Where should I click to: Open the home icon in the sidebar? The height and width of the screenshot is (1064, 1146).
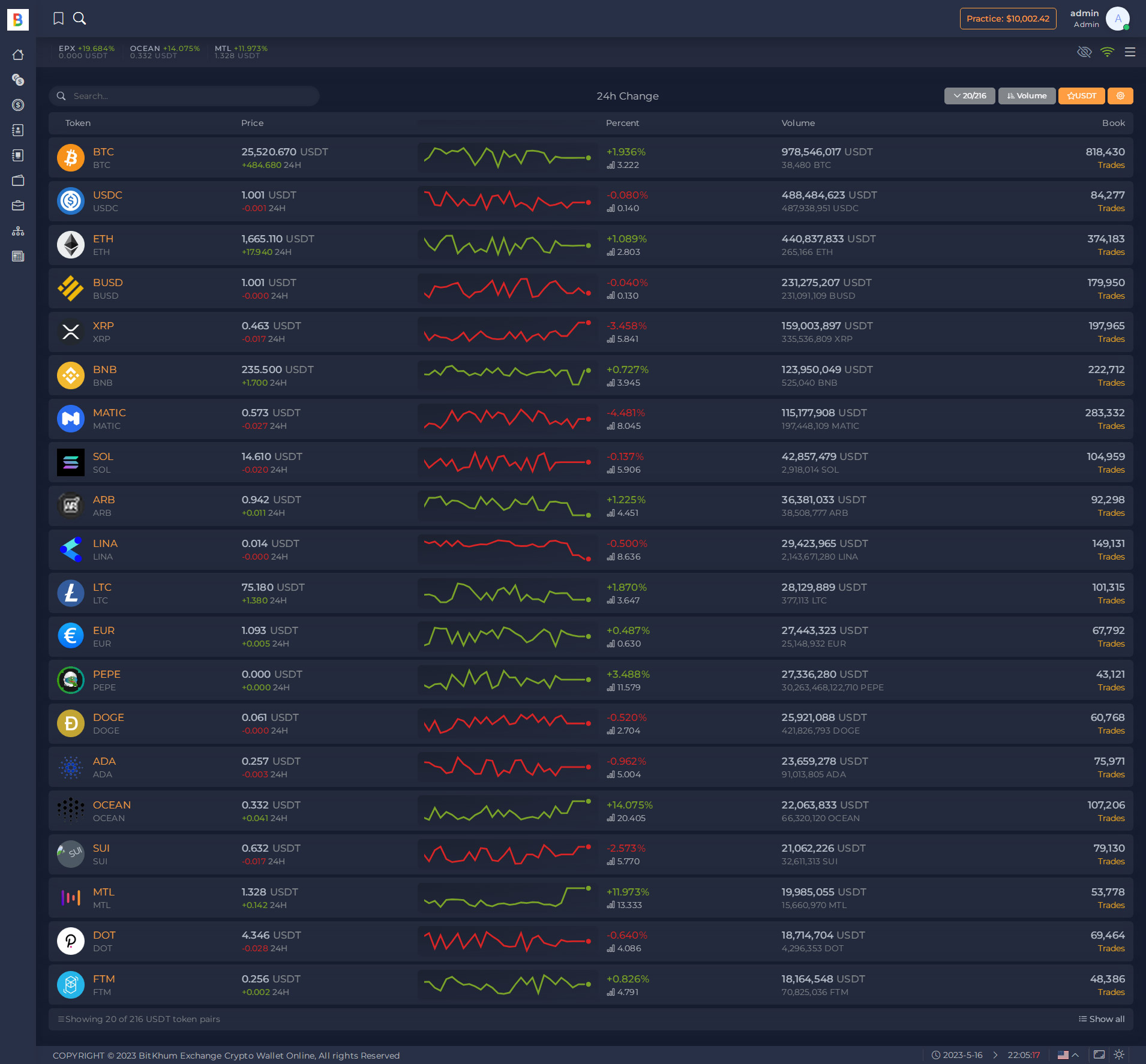pyautogui.click(x=18, y=55)
